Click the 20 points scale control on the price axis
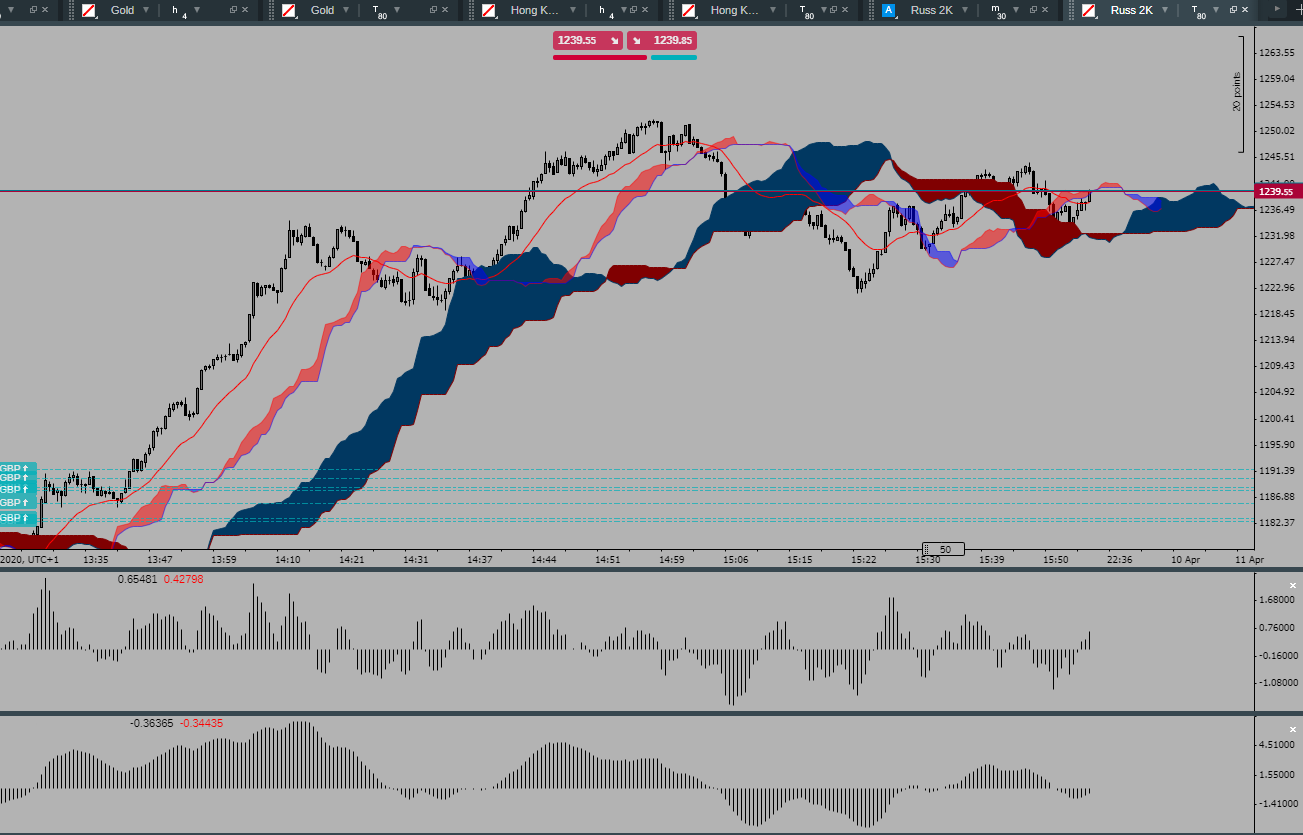This screenshot has height=835, width=1303. point(1238,90)
